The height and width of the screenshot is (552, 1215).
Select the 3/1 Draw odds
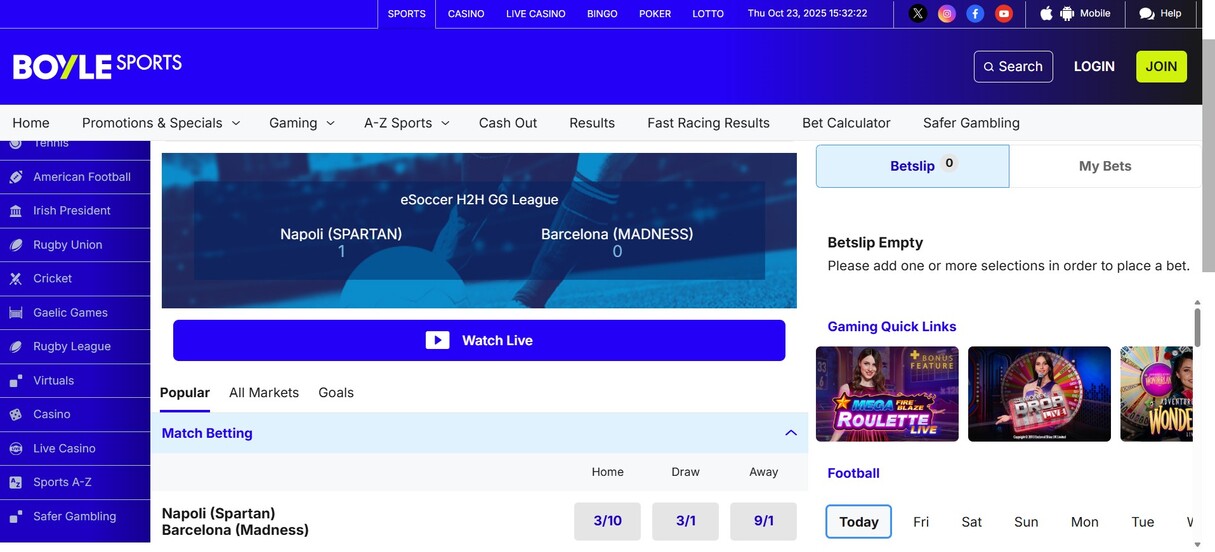pyautogui.click(x=685, y=521)
